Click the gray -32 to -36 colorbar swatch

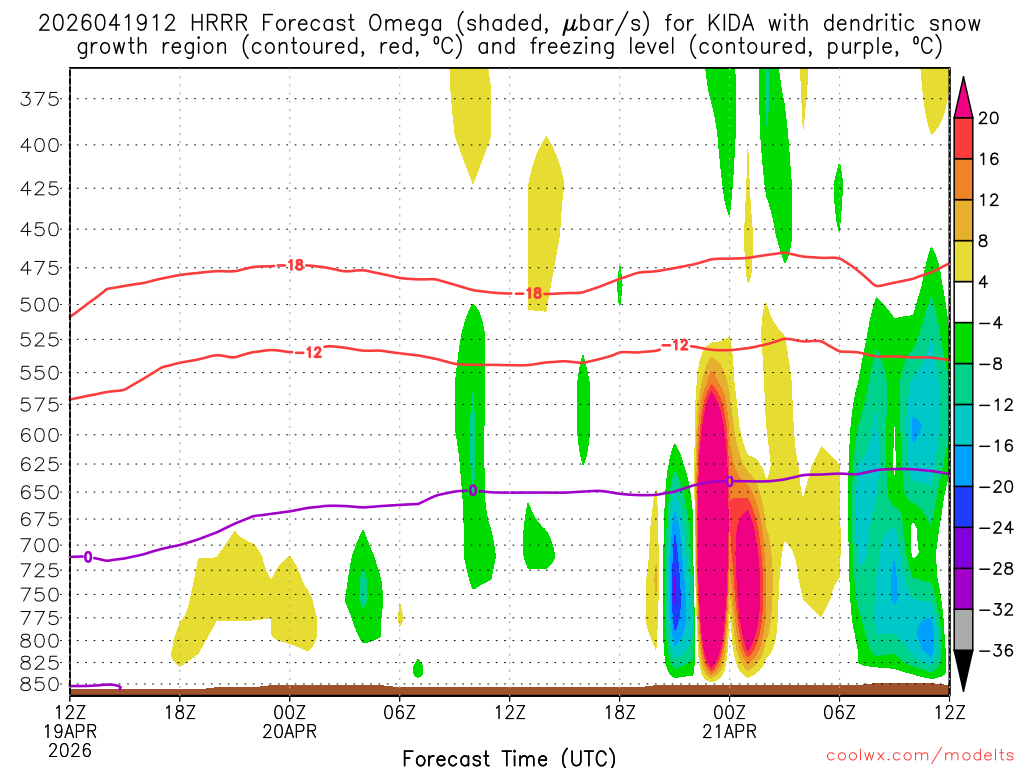(963, 630)
